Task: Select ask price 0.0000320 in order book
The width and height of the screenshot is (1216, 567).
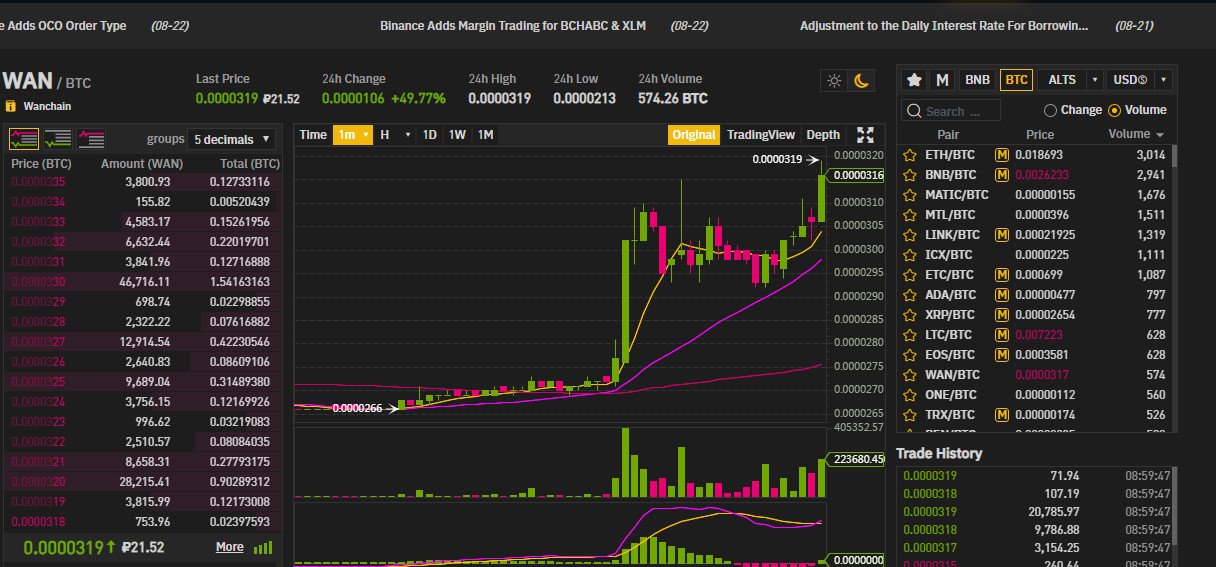Action: coord(37,481)
